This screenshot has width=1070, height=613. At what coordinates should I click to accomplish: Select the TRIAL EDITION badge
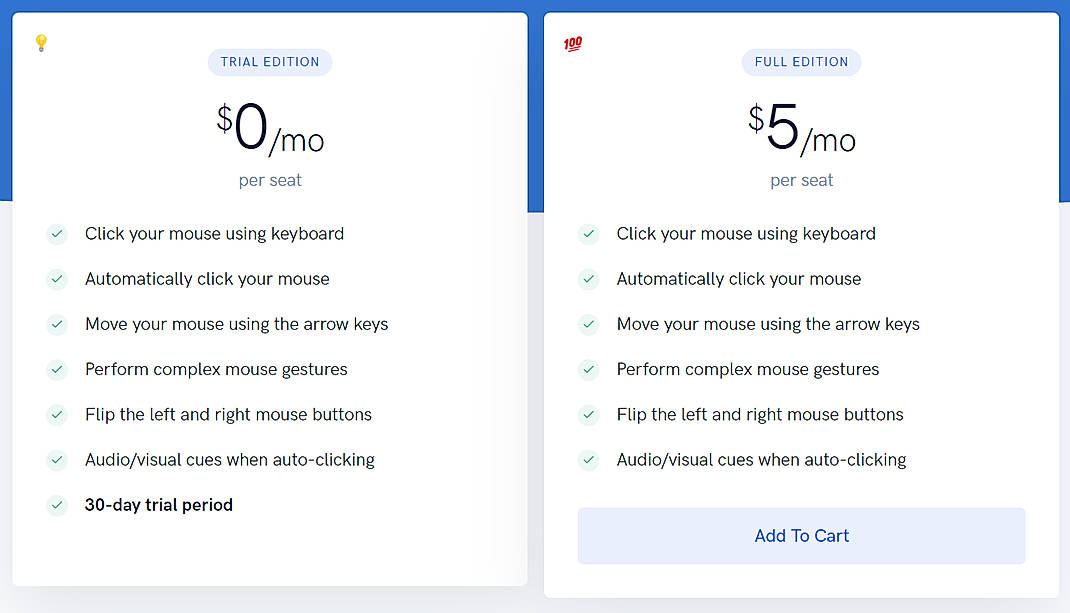click(270, 62)
